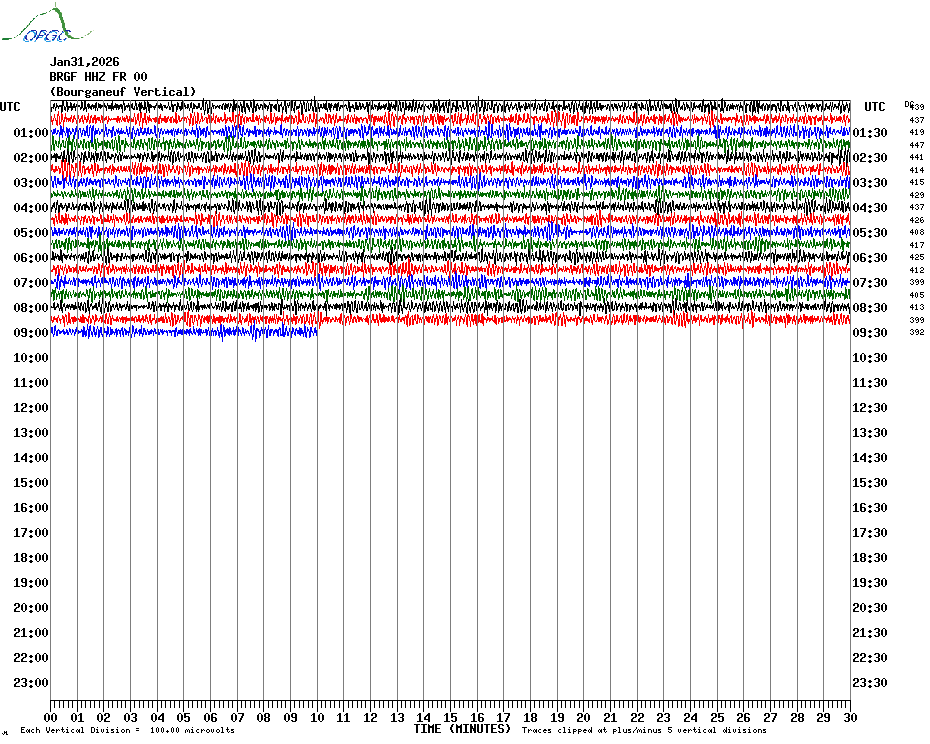Click the DC offset value 425
Image resolution: width=930 pixels, height=744 pixels.
click(917, 257)
